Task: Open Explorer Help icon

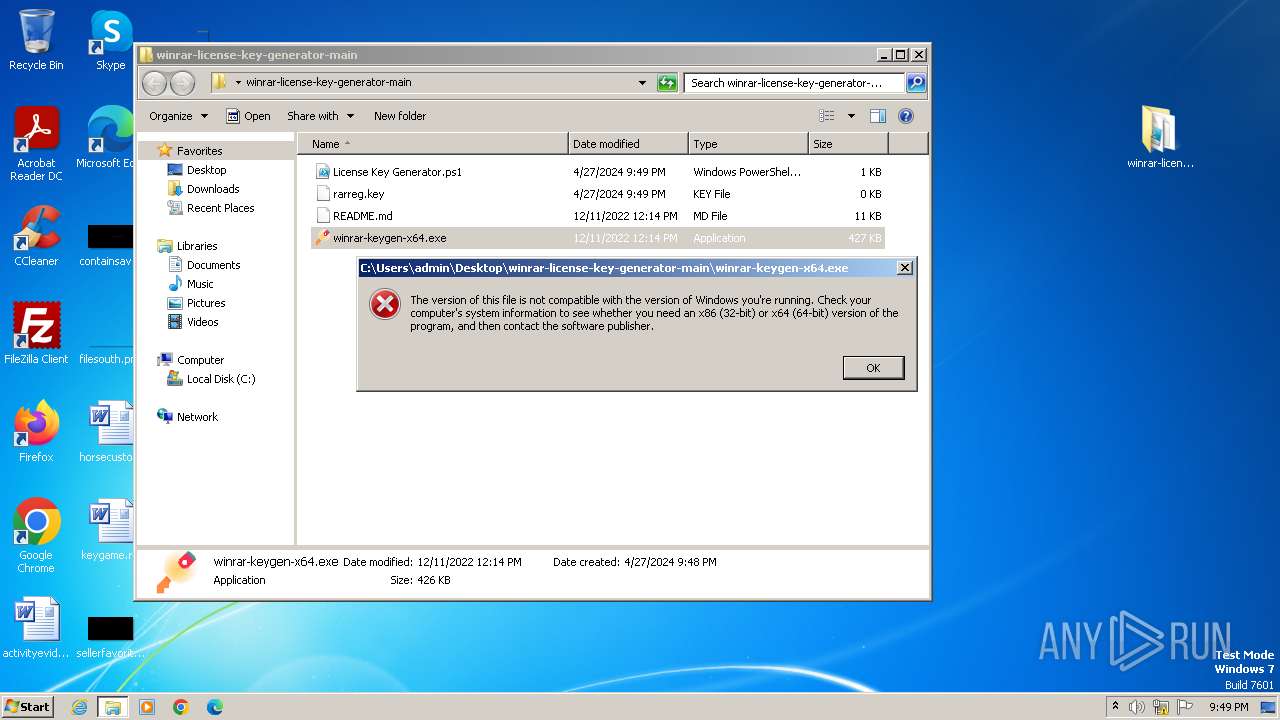Action: coord(906,116)
